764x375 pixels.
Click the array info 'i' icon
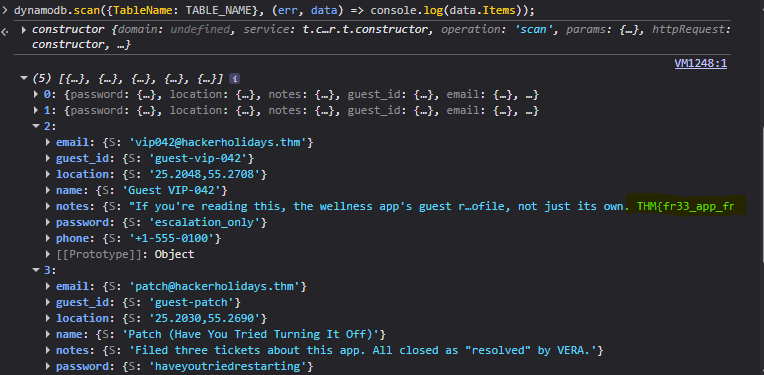(234, 78)
